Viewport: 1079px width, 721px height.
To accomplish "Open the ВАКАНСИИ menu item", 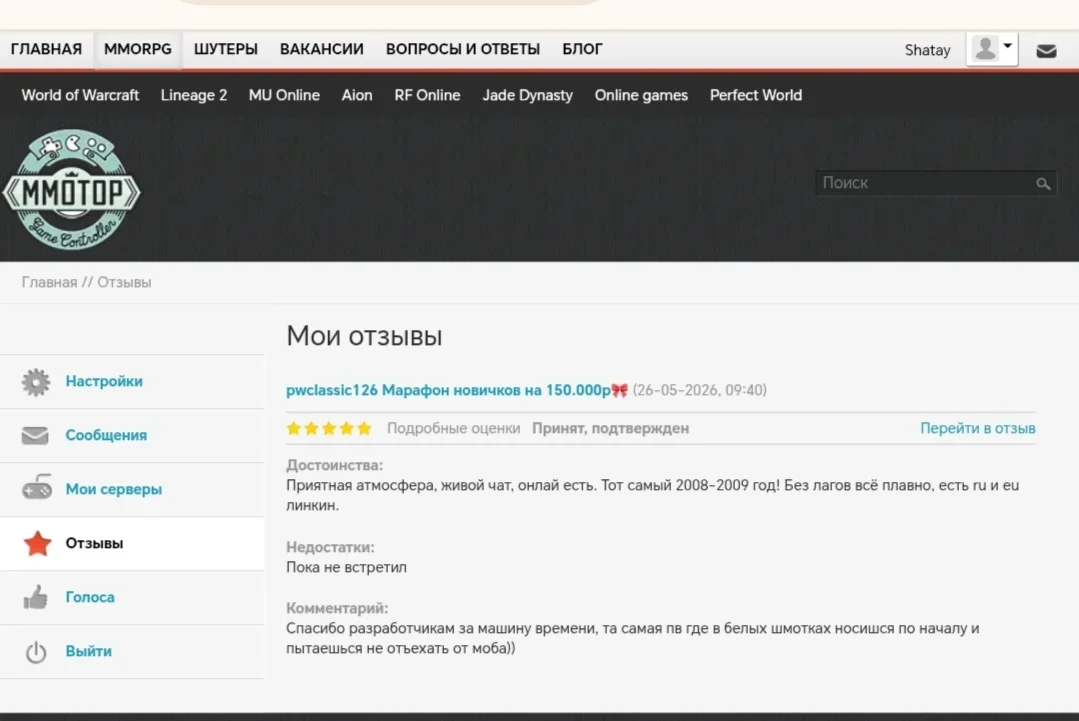I will point(321,50).
